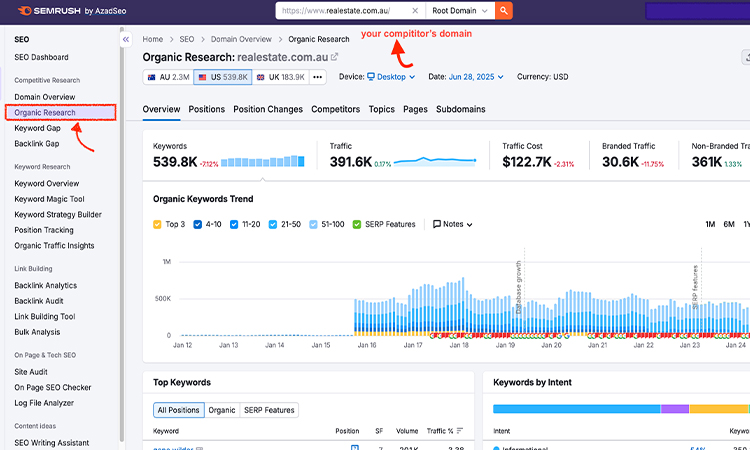Open the Pages tab

point(415,109)
